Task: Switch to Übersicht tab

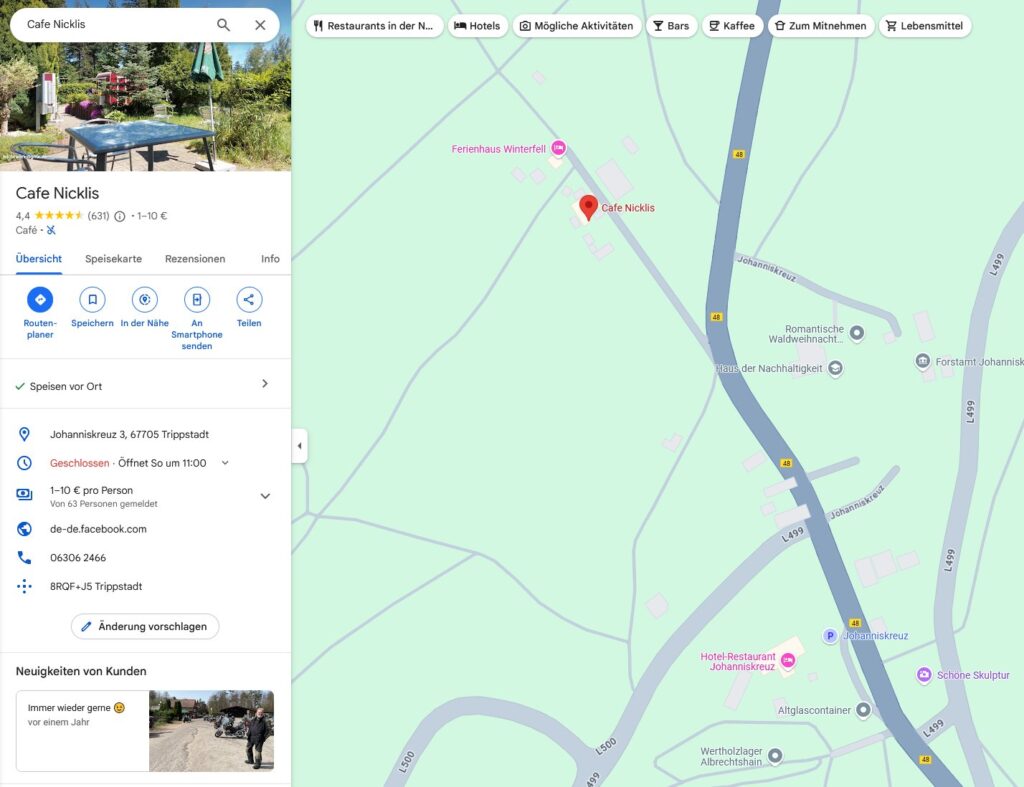Action: point(39,259)
